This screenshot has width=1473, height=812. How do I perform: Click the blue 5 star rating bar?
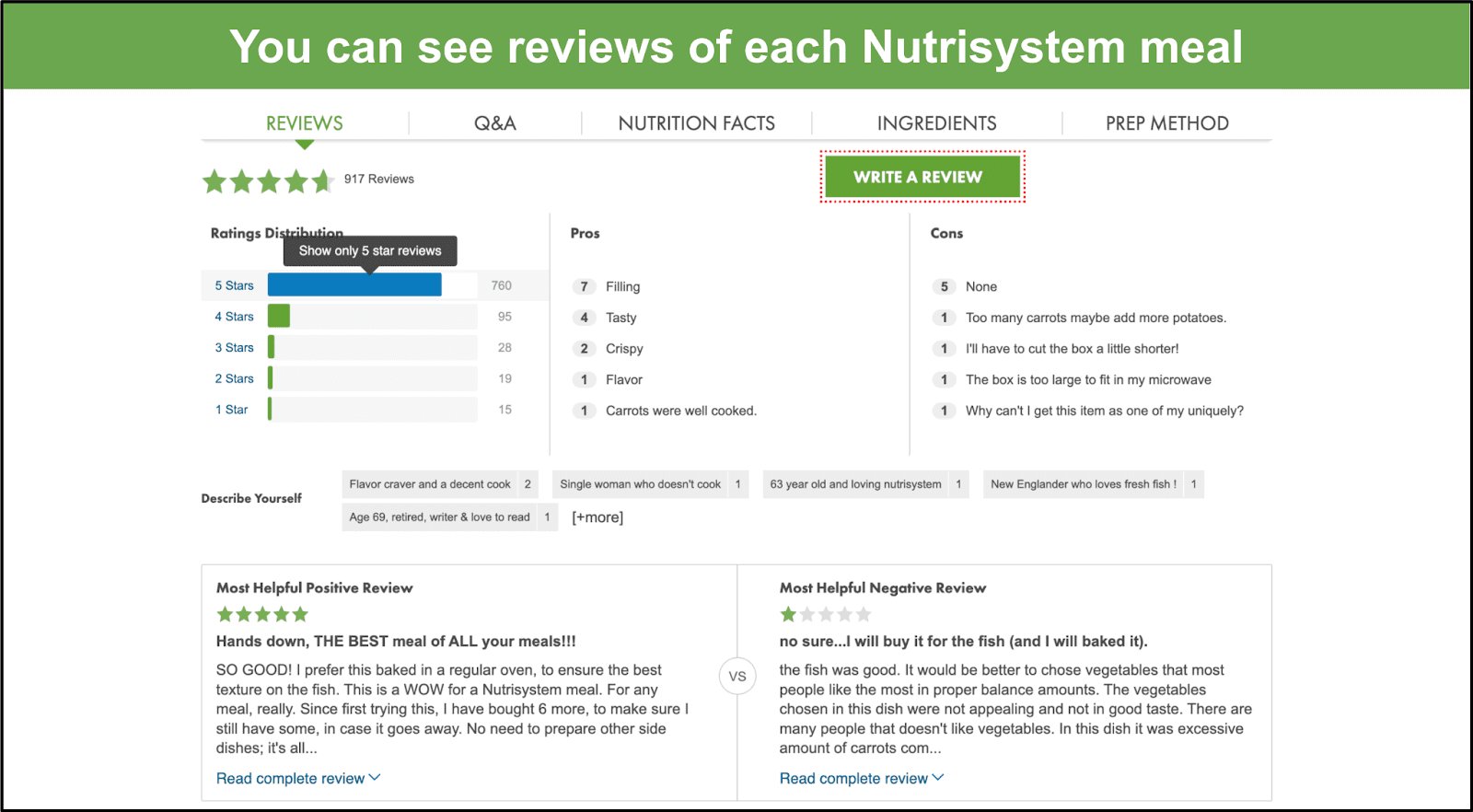354,285
